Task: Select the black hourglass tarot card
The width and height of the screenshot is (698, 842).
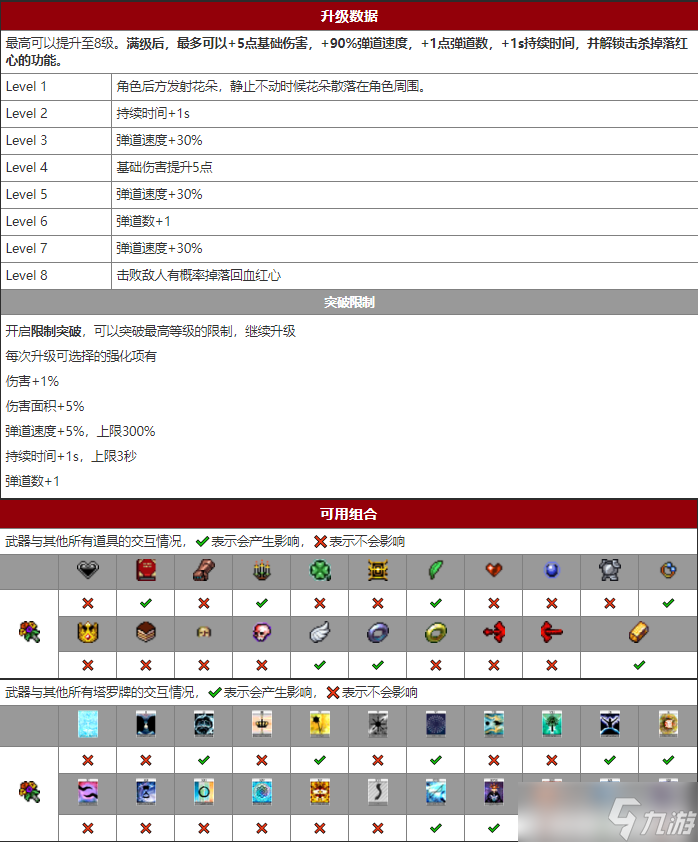Action: [146, 724]
